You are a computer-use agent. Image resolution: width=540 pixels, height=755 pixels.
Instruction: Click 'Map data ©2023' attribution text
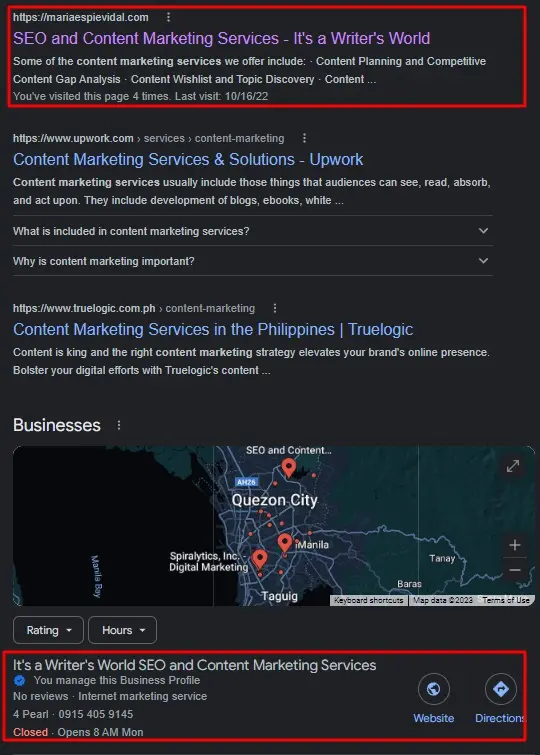coord(443,600)
